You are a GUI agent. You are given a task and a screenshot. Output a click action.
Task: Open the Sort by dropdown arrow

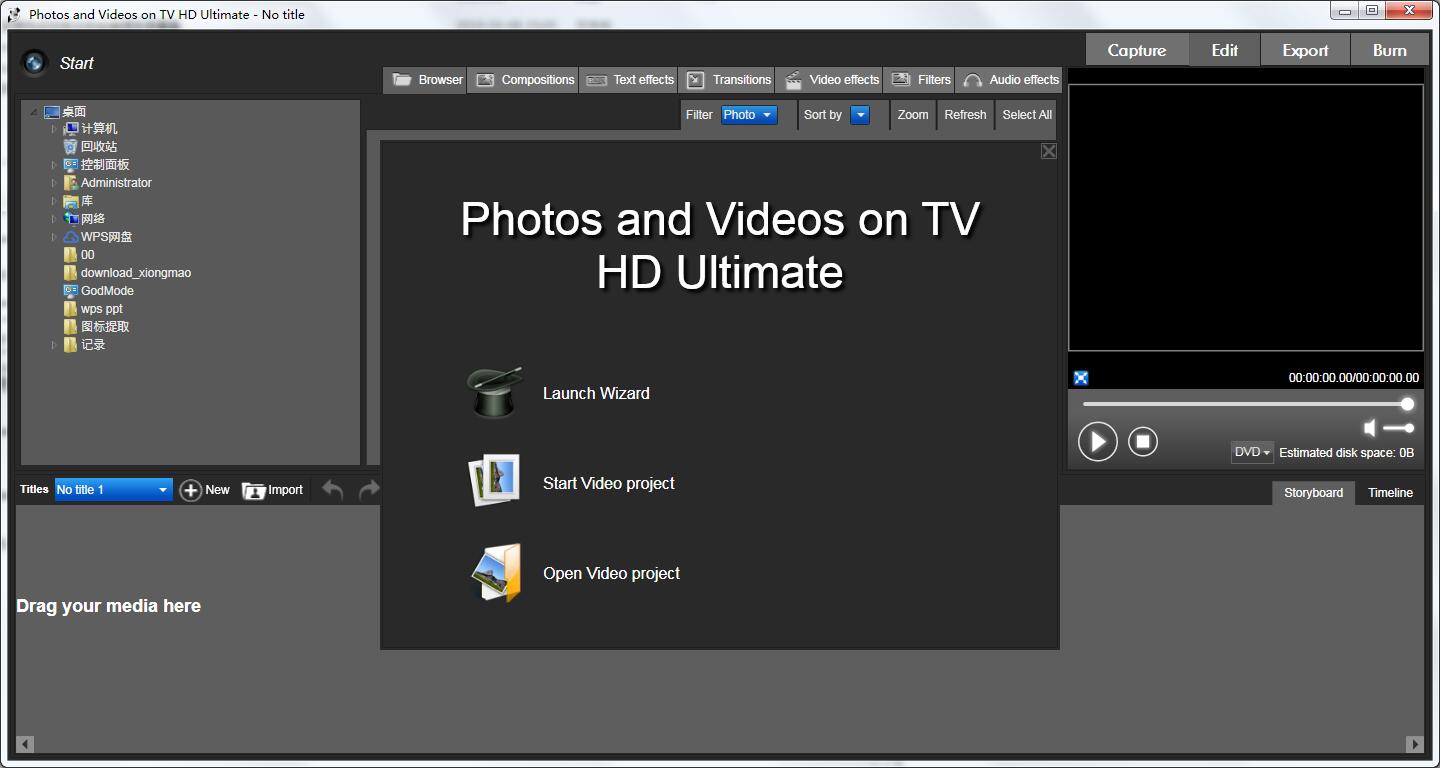860,115
